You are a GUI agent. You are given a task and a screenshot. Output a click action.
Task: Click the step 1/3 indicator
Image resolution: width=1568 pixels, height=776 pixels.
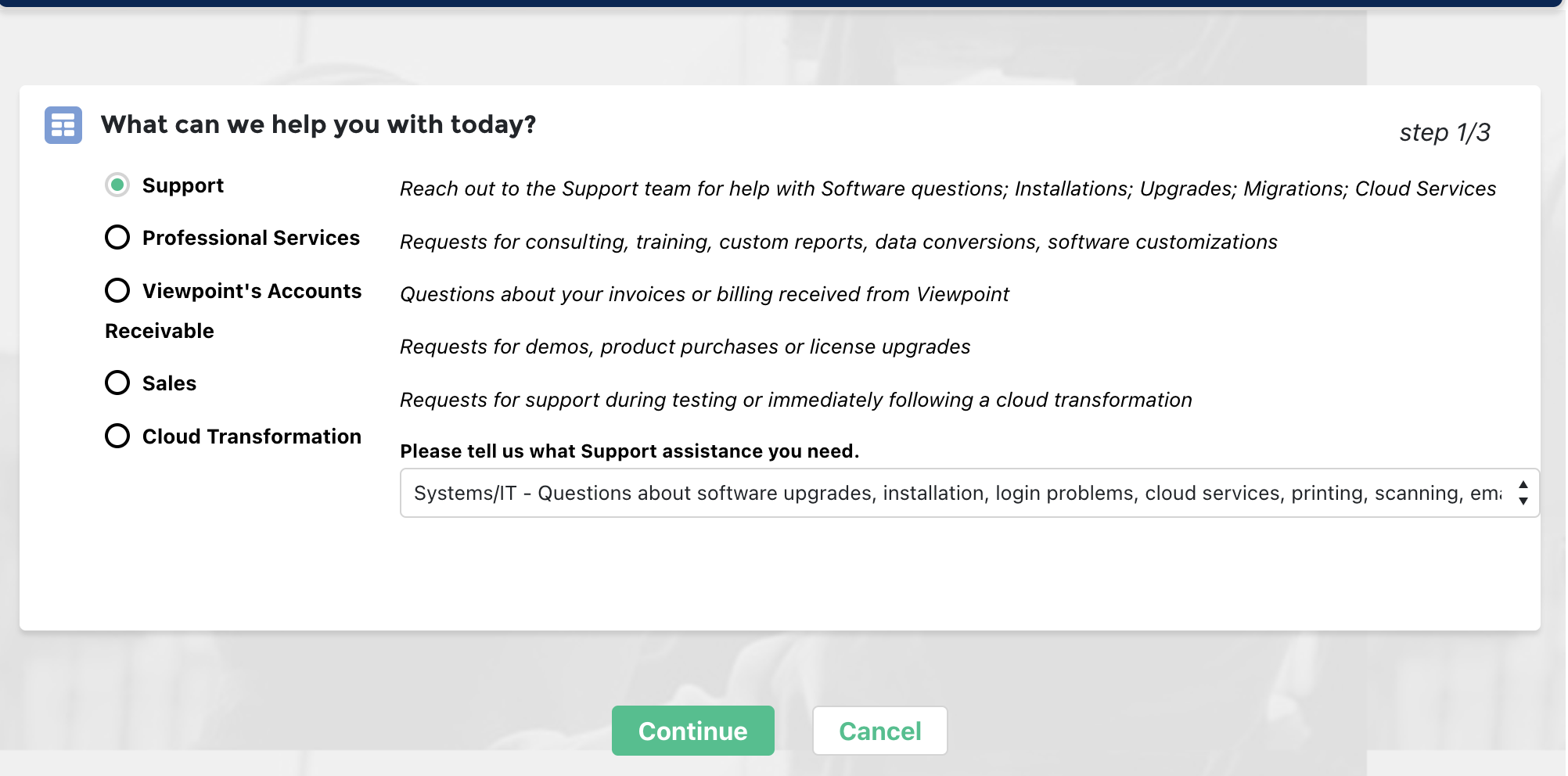point(1444,132)
